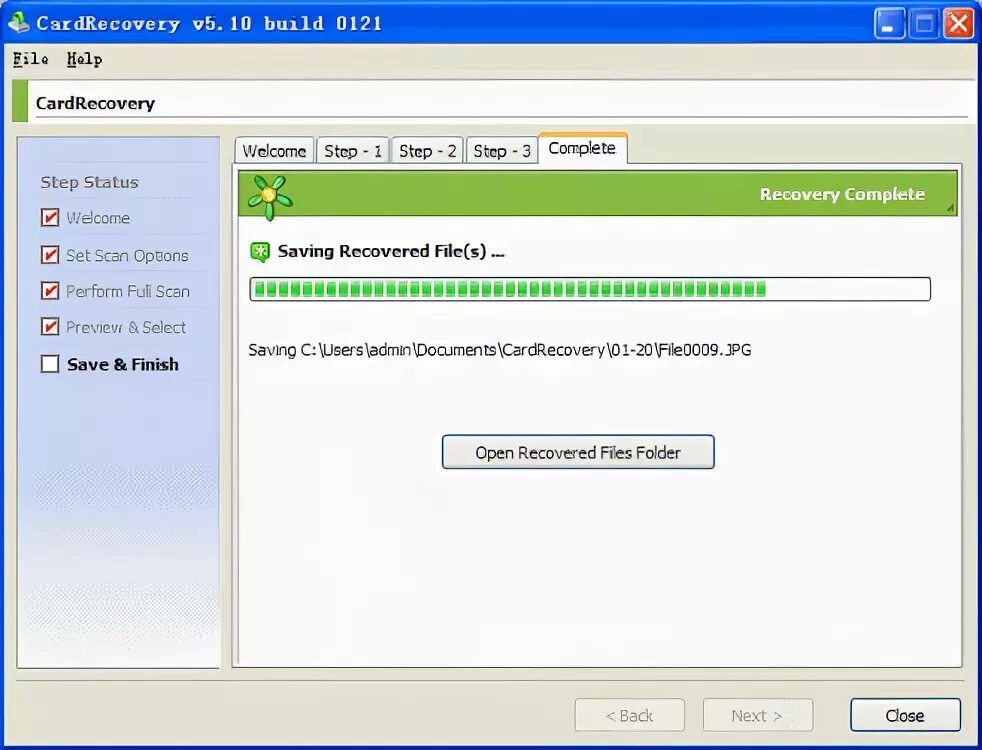This screenshot has height=750, width=982.
Task: Click the saving file path text
Action: [x=500, y=349]
